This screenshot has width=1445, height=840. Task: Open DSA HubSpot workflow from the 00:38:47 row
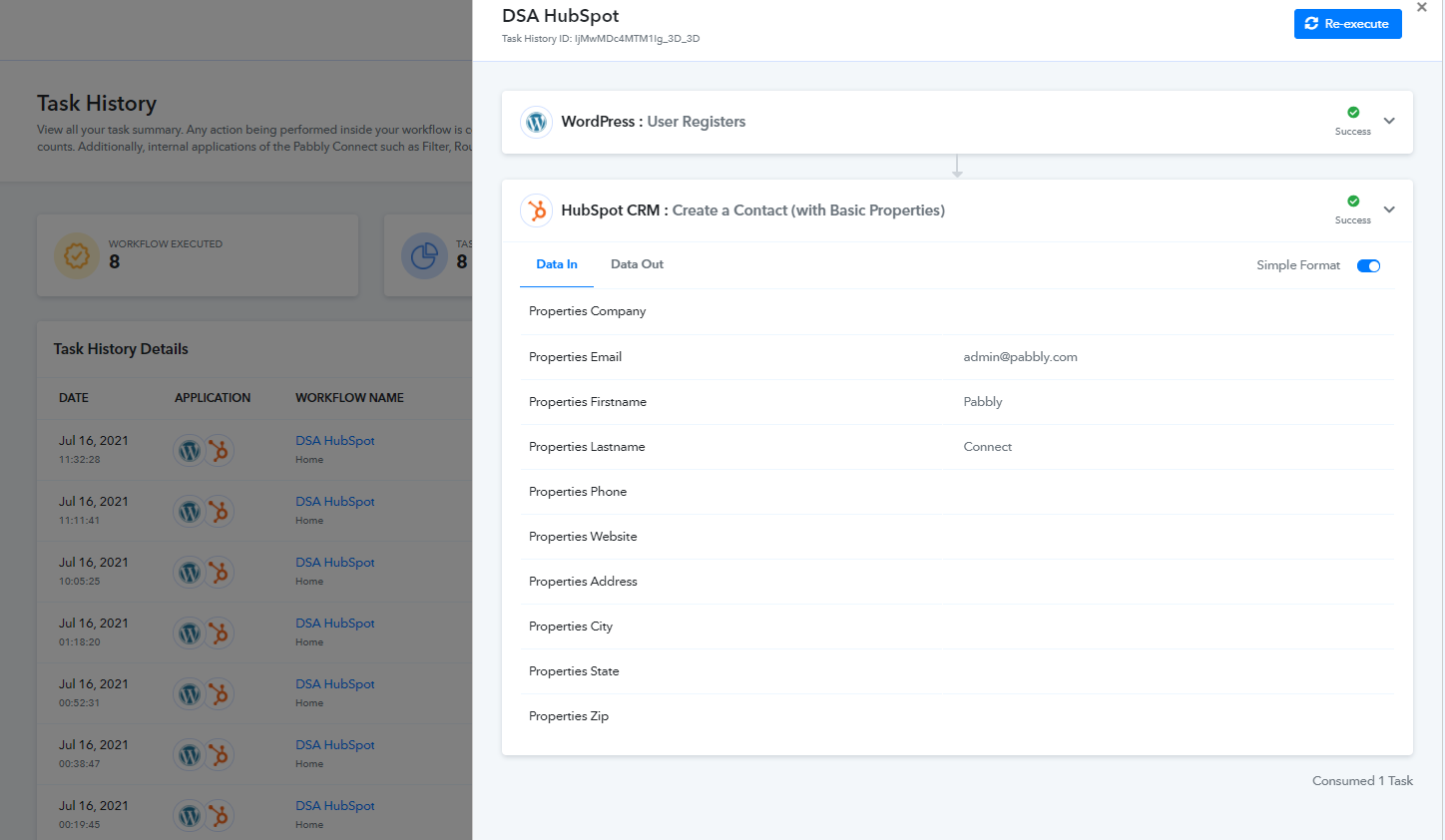[x=335, y=745]
